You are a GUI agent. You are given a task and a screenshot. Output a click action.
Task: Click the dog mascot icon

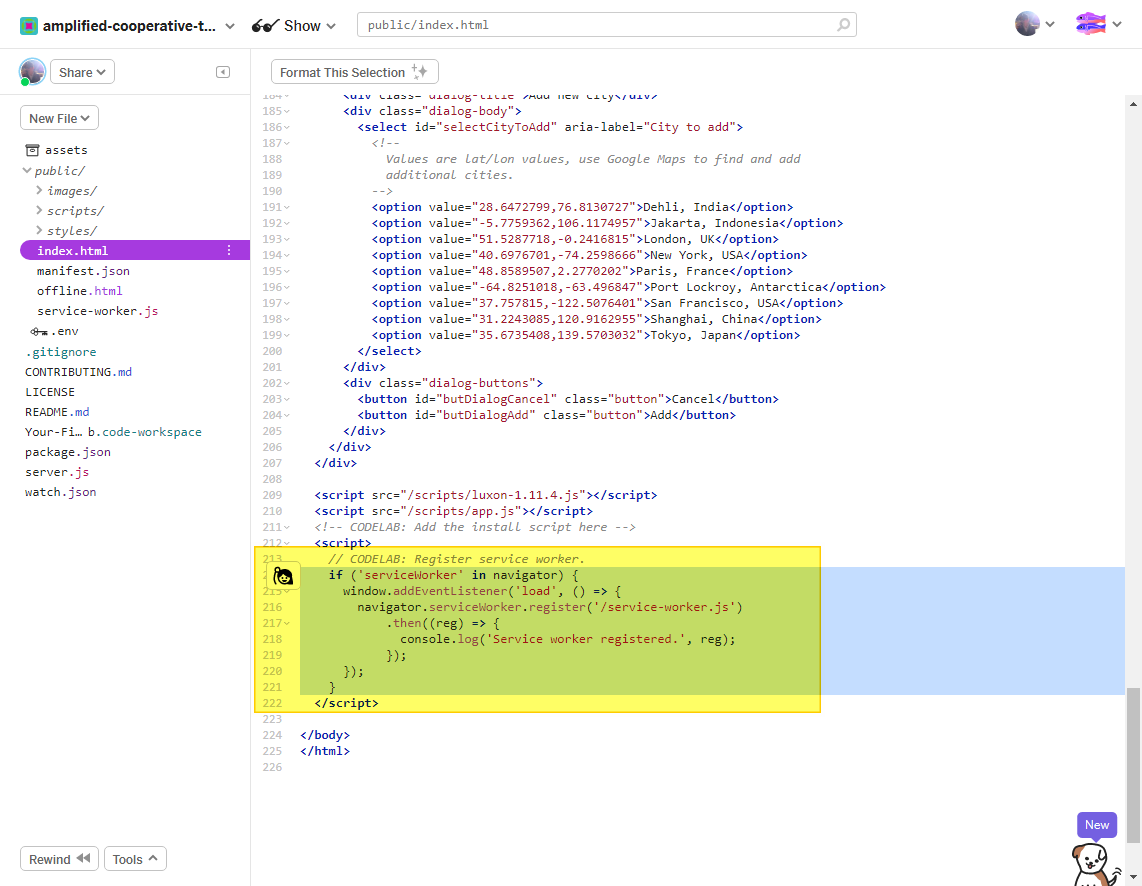[x=1095, y=865]
